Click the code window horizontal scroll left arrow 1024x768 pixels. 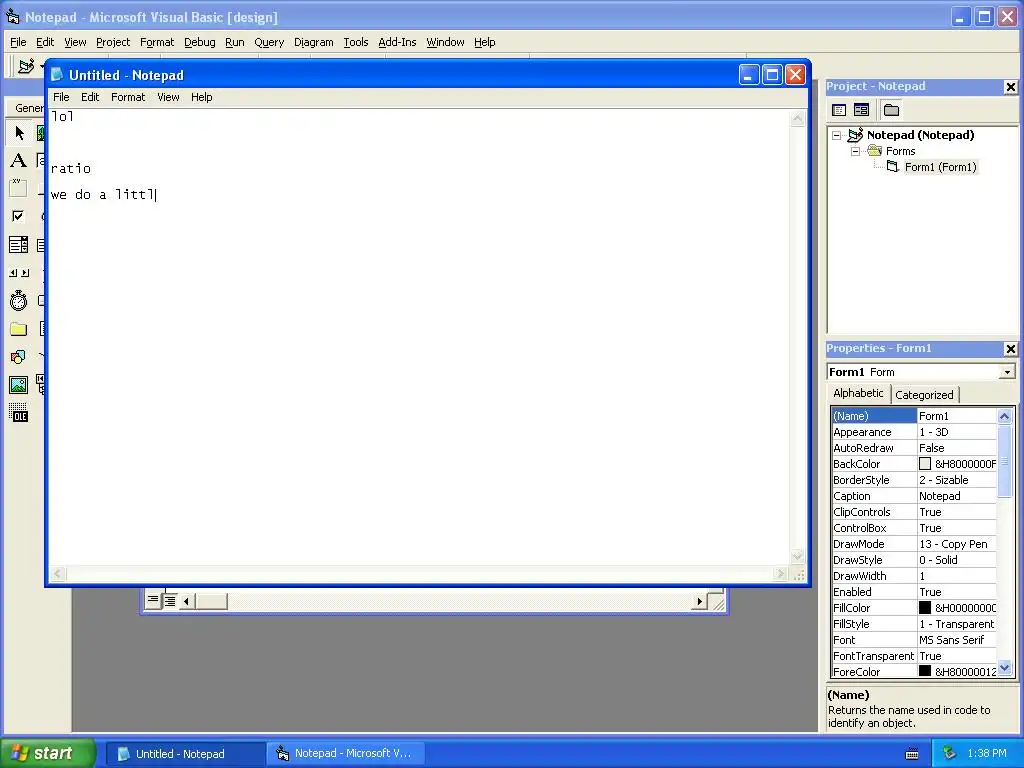pyautogui.click(x=186, y=601)
